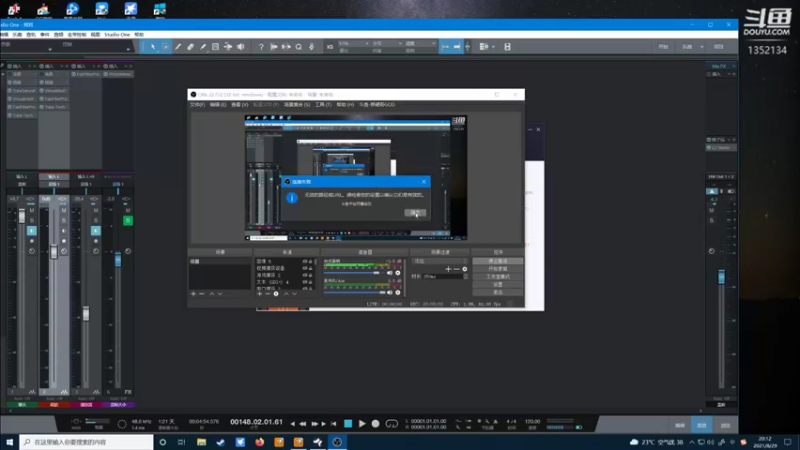The width and height of the screenshot is (800, 450).
Task: Click the main output fader handle
Action: point(721,277)
